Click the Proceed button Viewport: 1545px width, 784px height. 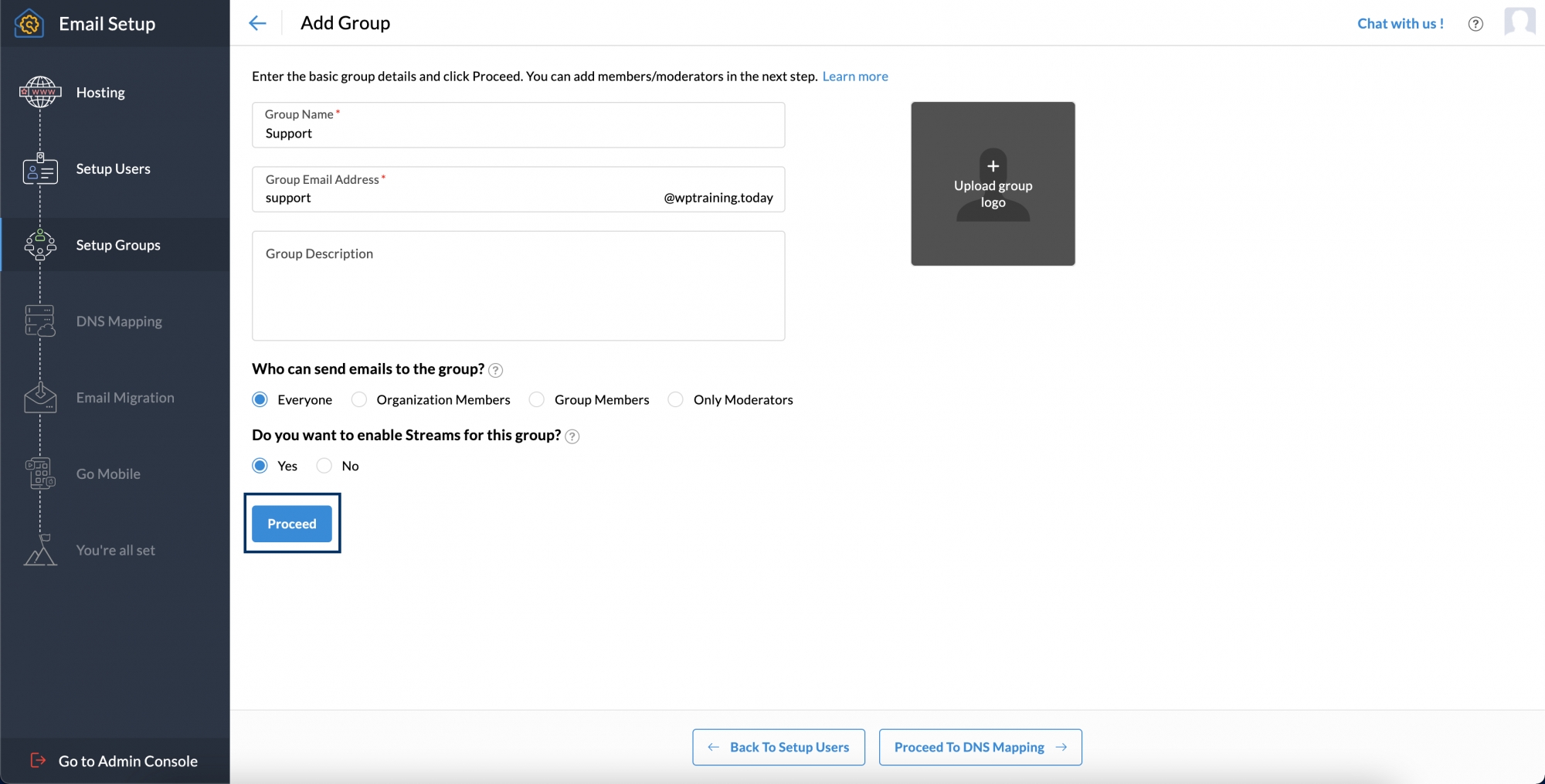tap(291, 523)
